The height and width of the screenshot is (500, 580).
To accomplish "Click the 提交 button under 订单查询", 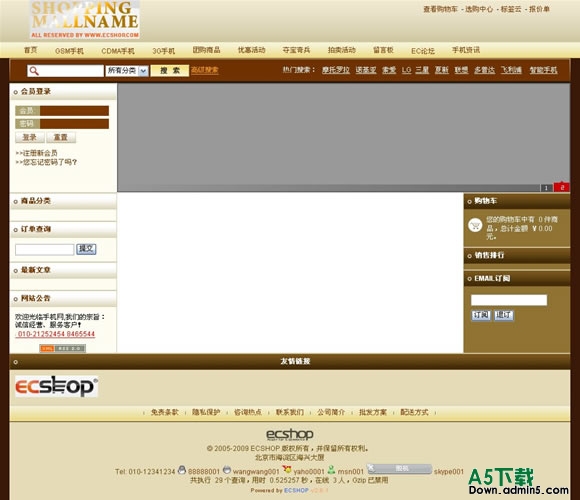I will point(86,249).
